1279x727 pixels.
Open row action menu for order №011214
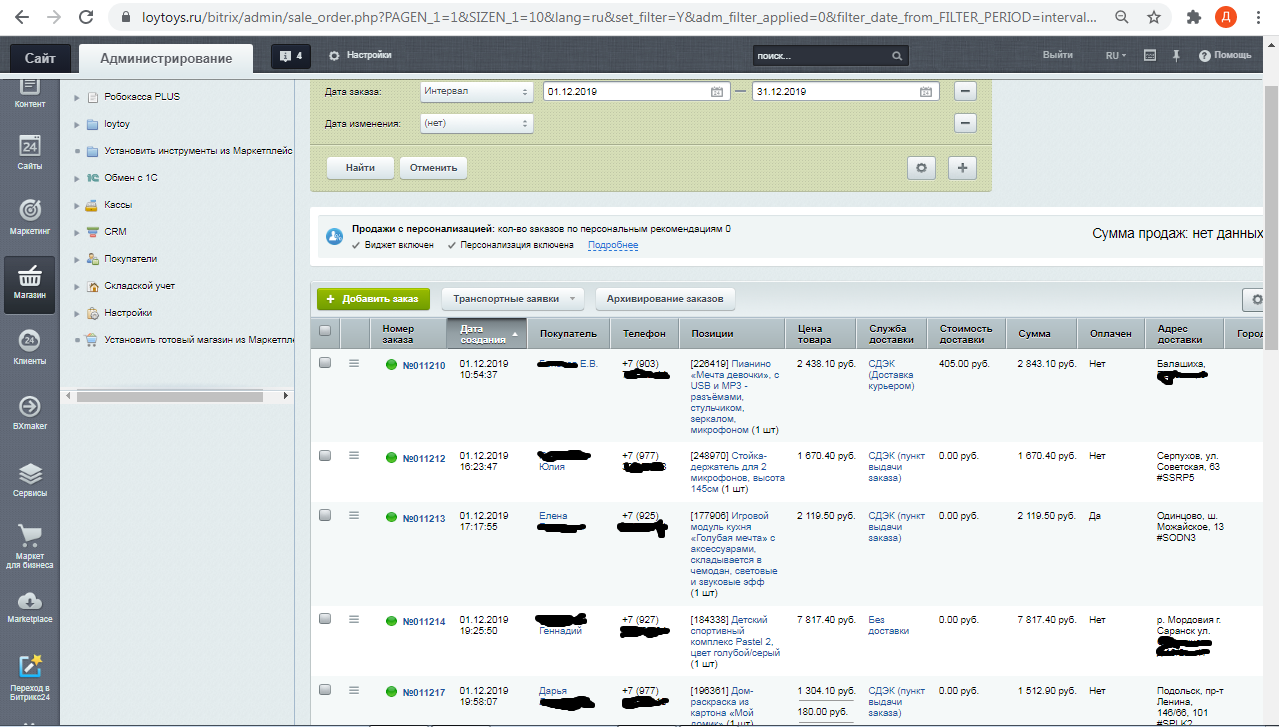point(353,620)
